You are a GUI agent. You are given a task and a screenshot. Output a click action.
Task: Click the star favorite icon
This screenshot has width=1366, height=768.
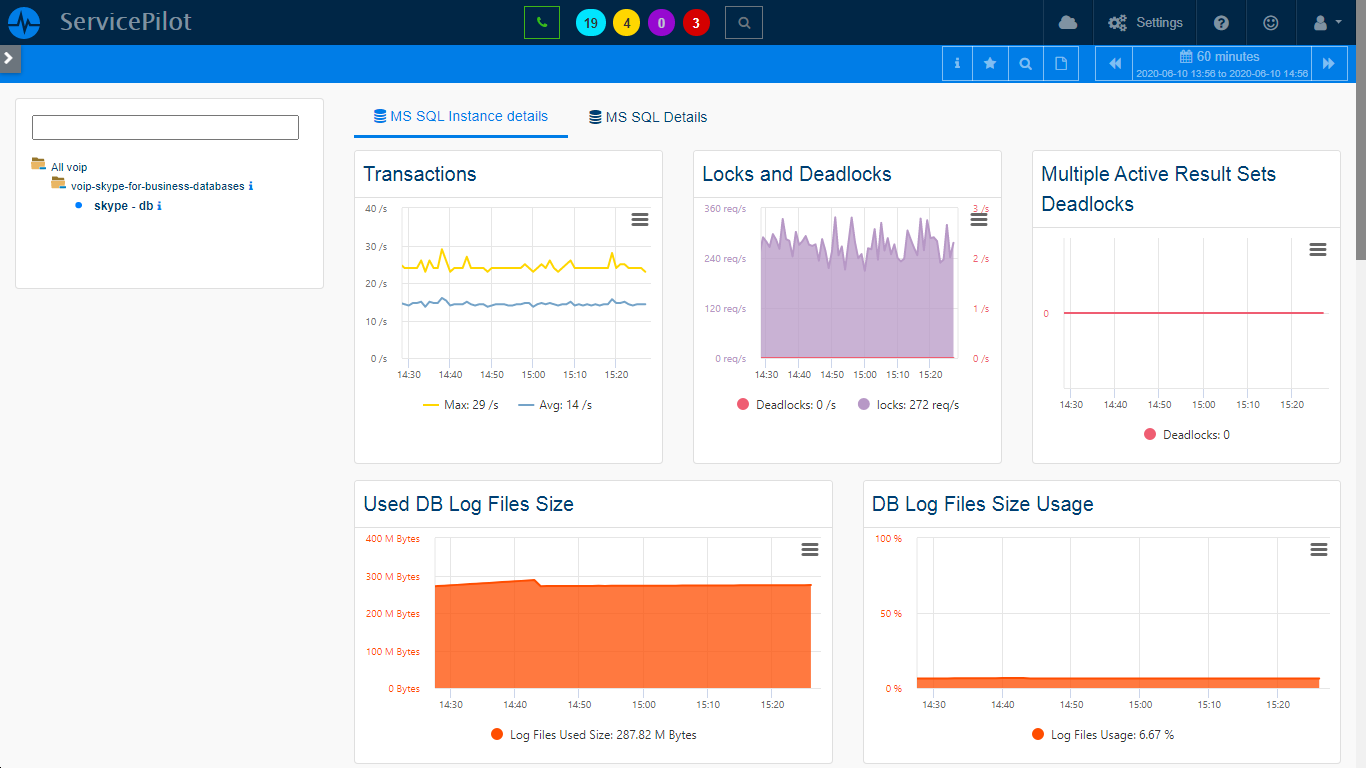[x=990, y=63]
